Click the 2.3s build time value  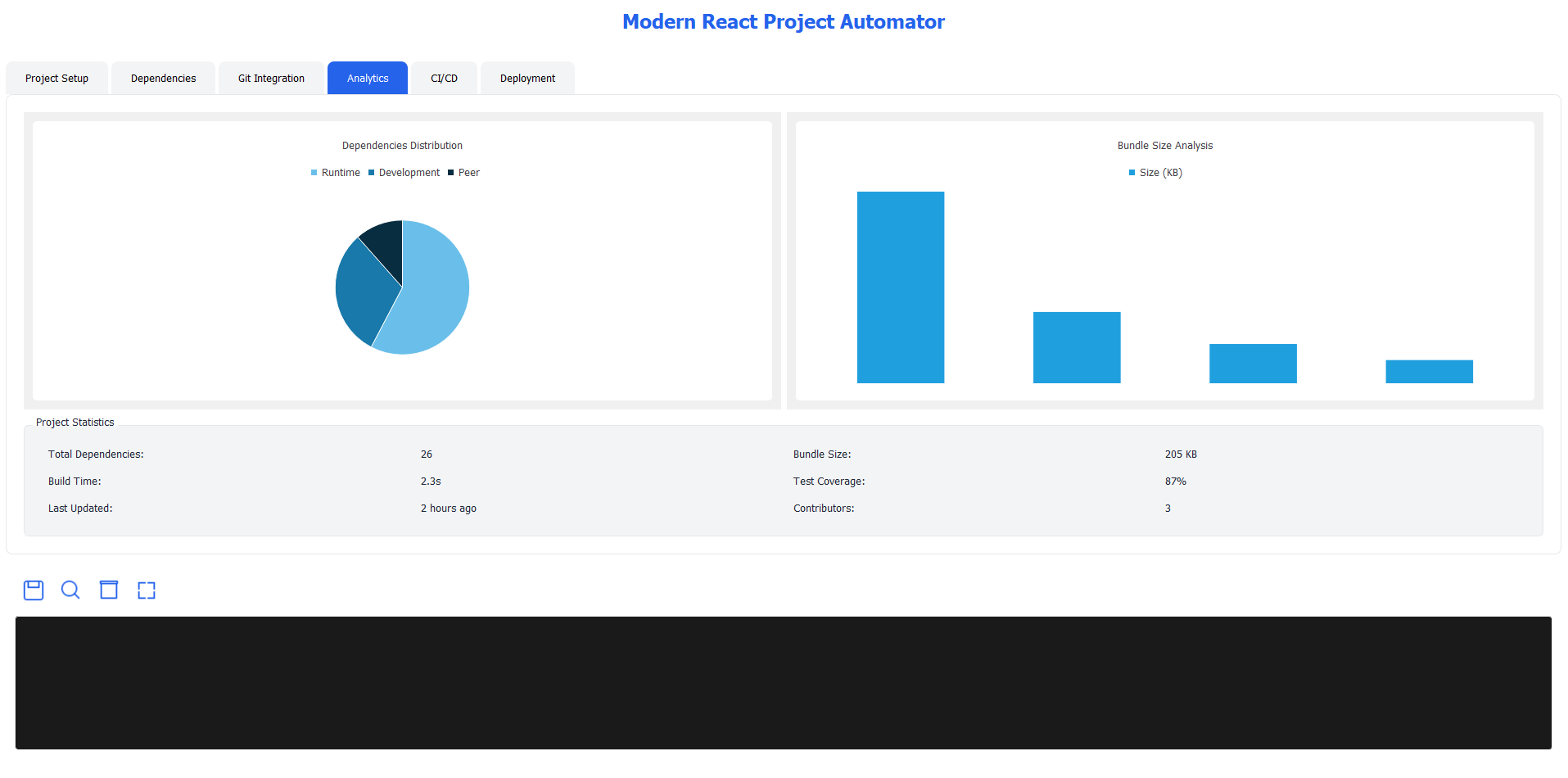431,482
